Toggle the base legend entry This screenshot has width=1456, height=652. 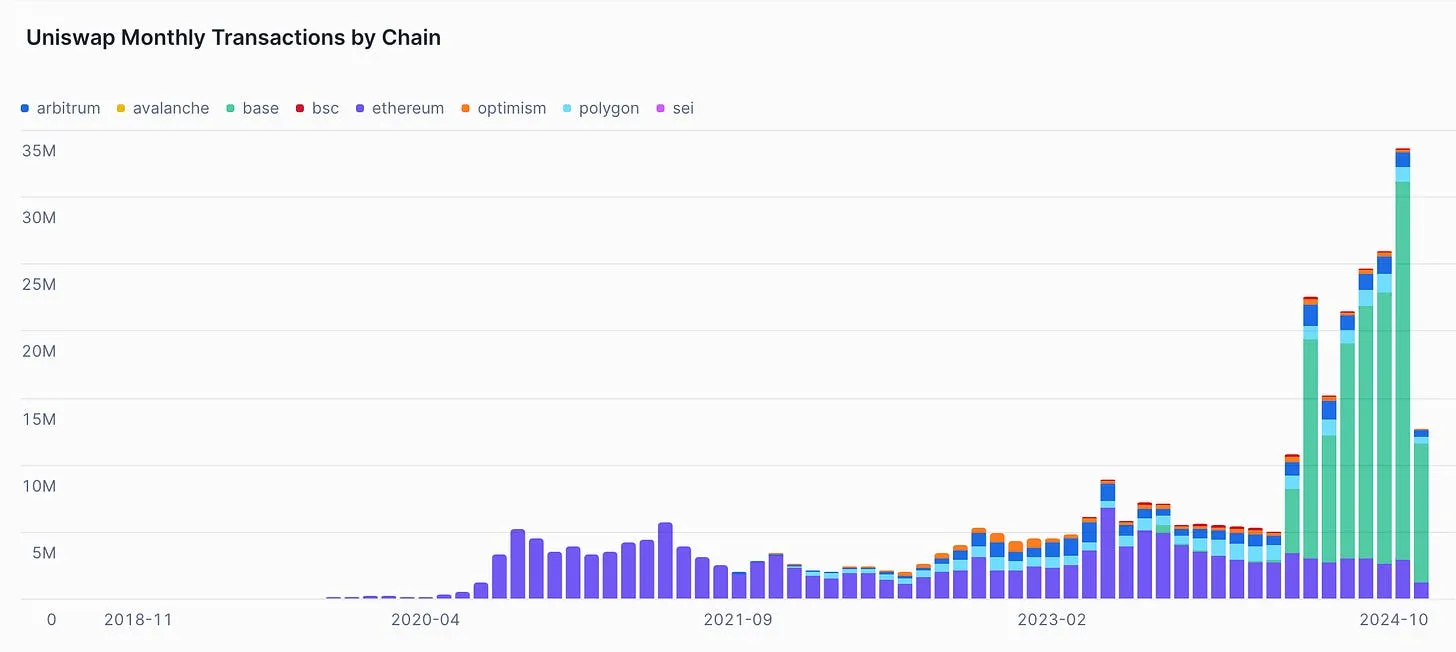252,108
